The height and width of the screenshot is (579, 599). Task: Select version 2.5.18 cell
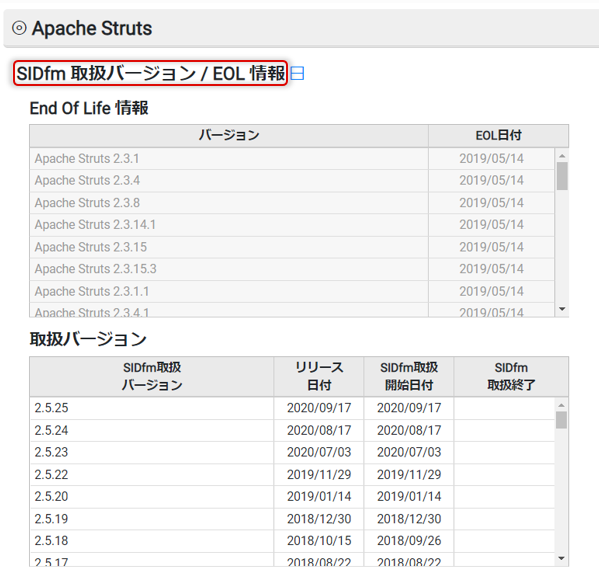point(152,541)
